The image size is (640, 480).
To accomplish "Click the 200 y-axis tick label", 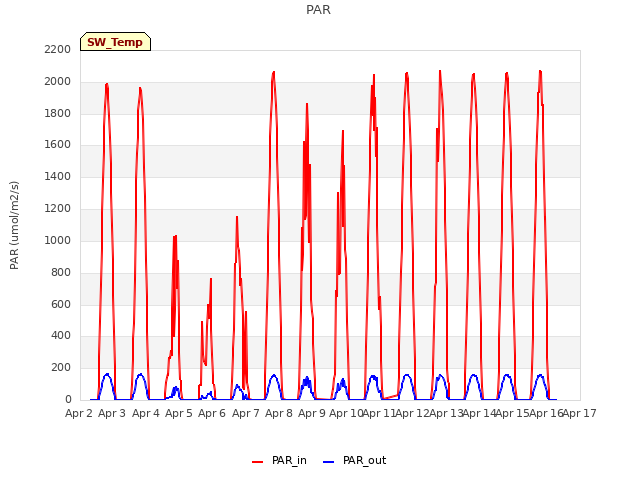I will pyautogui.click(x=61, y=367).
